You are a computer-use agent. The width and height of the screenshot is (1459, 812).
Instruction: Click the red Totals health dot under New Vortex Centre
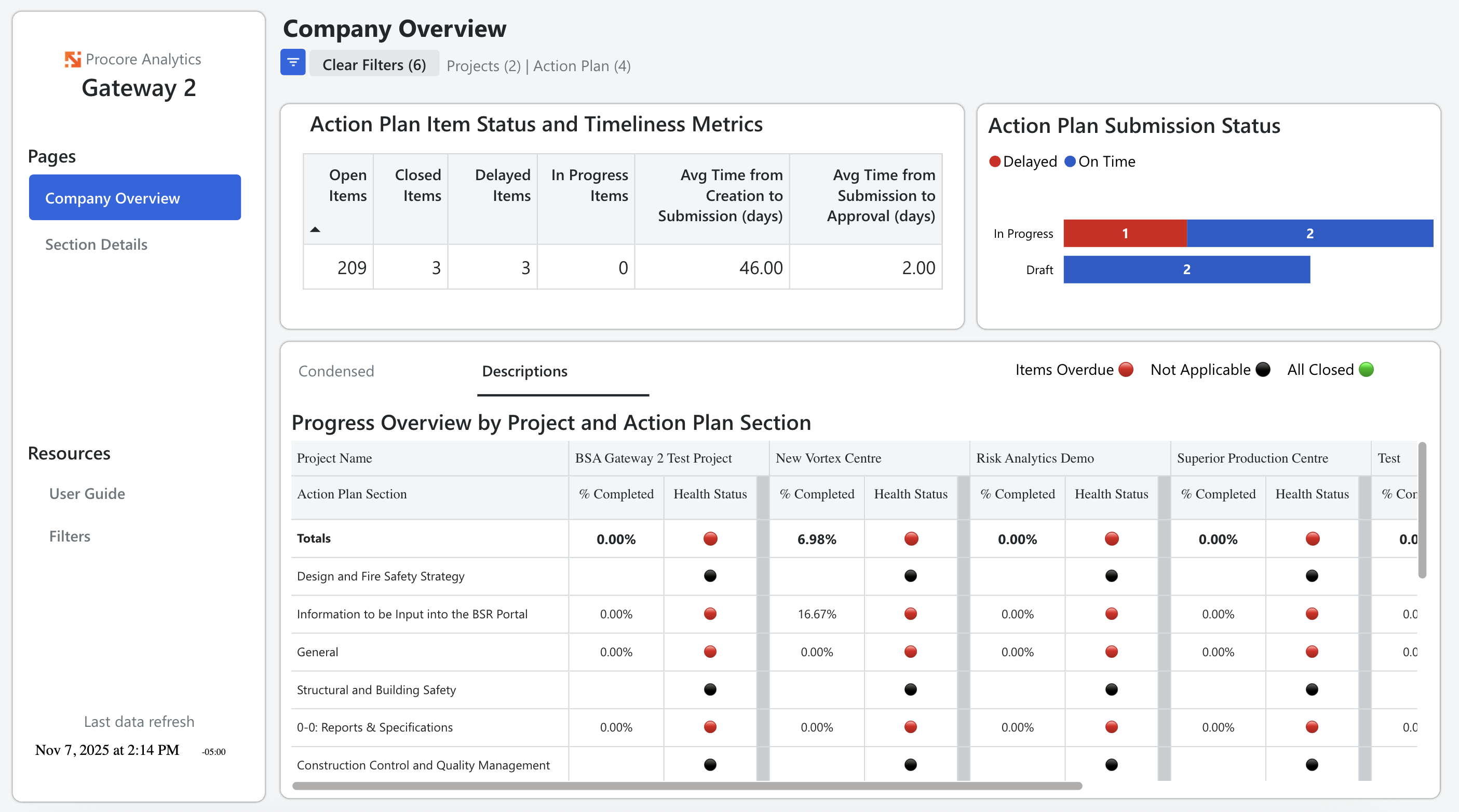pos(910,538)
